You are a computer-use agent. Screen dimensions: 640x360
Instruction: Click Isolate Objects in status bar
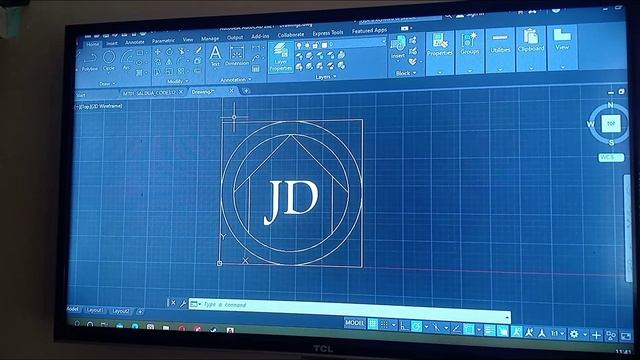(611, 336)
